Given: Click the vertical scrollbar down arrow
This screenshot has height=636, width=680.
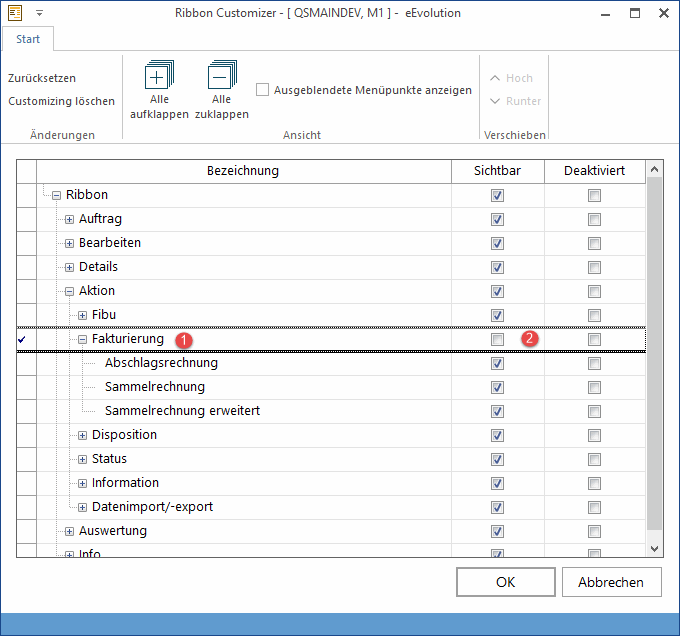Looking at the screenshot, I should [x=654, y=547].
